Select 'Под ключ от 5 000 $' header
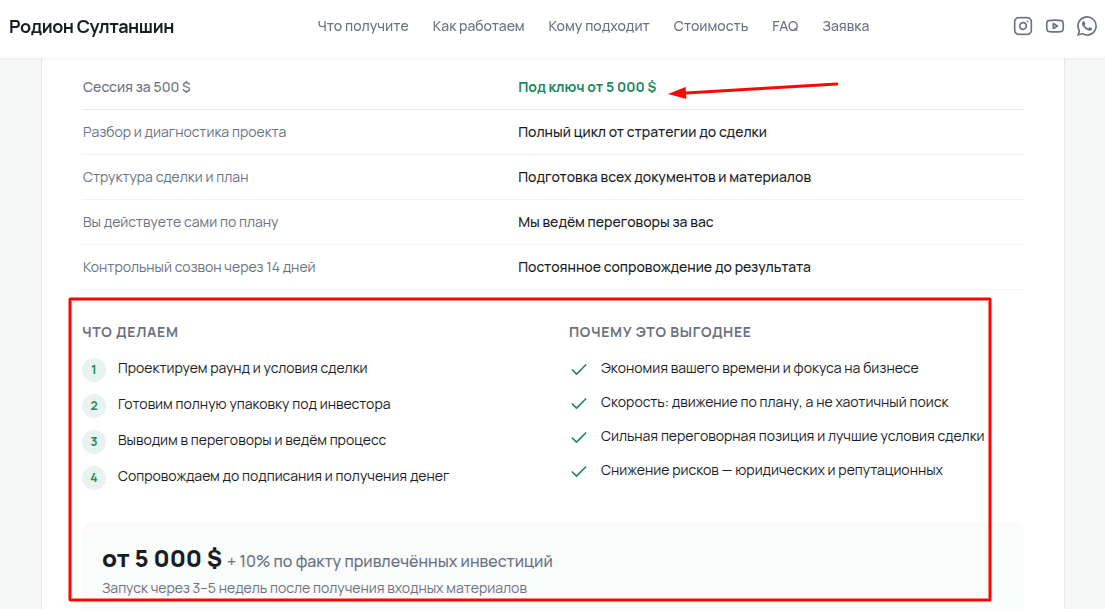The image size is (1105, 609). [x=587, y=87]
